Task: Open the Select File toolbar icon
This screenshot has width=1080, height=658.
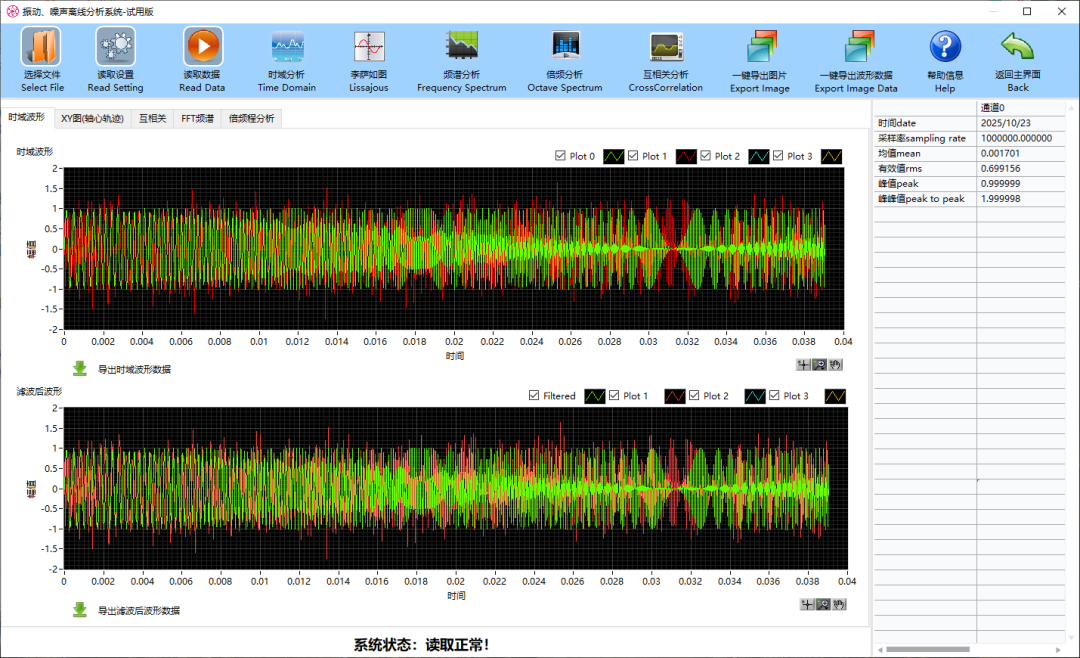Action: [41, 46]
